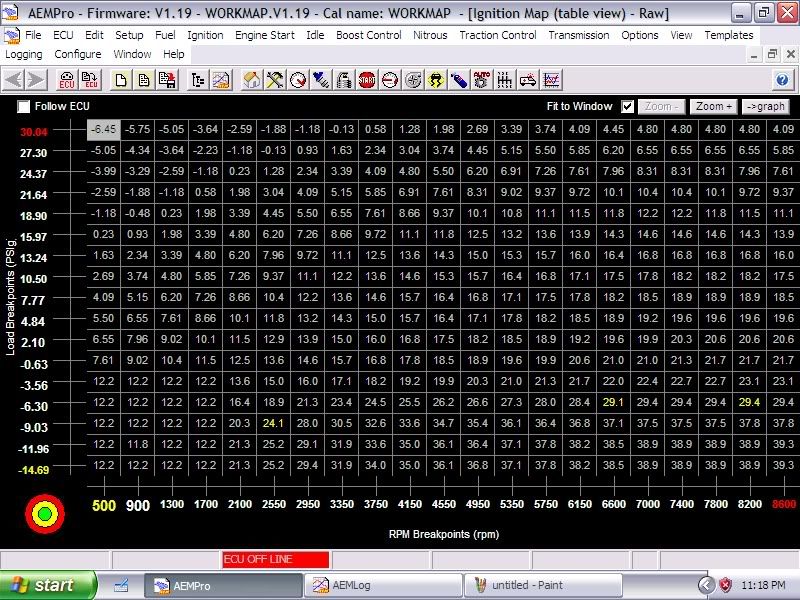Open the AUTO gear transmission icon
This screenshot has width=800, height=600.
(x=482, y=80)
